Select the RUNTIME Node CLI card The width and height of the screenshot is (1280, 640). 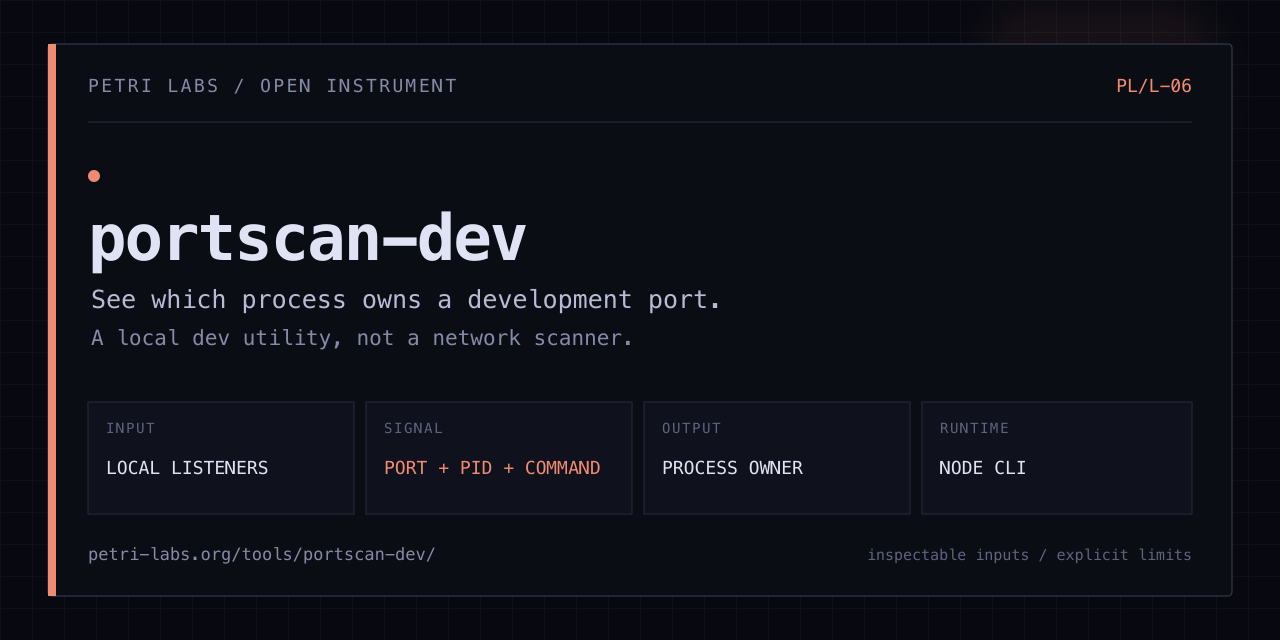[1057, 458]
